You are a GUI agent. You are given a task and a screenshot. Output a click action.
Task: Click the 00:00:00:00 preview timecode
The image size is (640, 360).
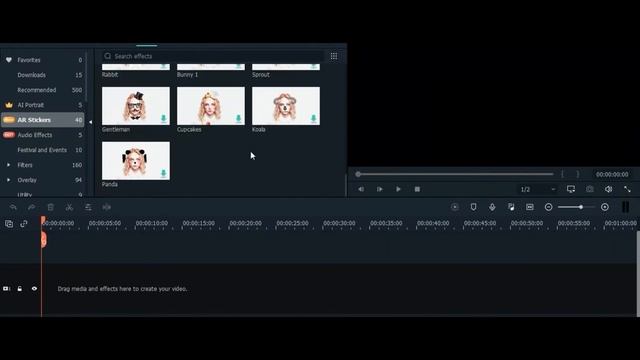[x=612, y=174]
